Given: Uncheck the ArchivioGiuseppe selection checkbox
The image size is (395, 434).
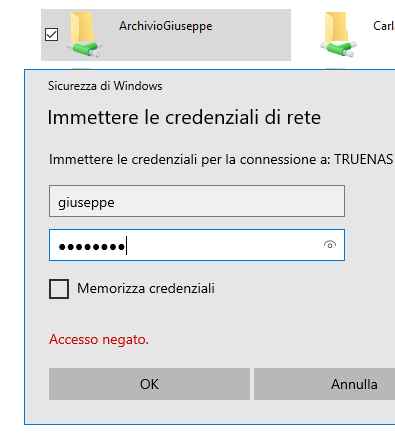Looking at the screenshot, I should point(51,34).
